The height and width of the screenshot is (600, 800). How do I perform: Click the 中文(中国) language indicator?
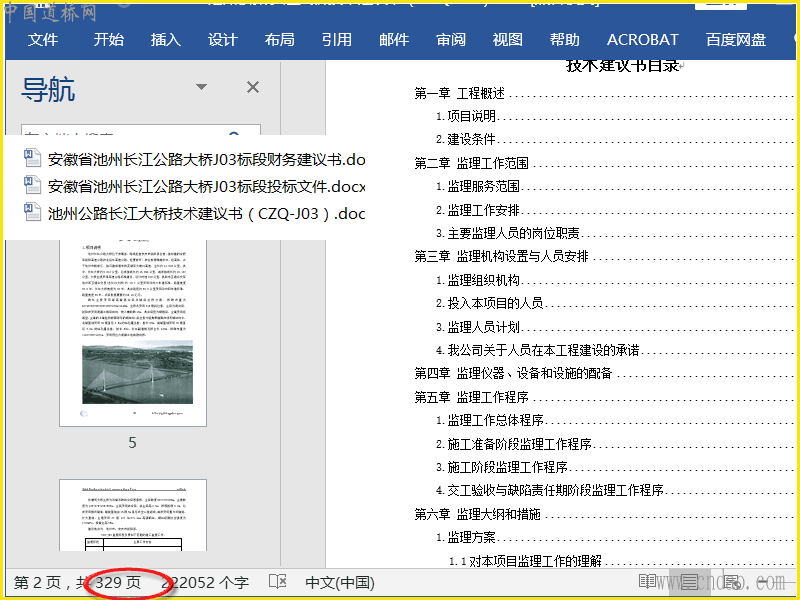(x=340, y=582)
